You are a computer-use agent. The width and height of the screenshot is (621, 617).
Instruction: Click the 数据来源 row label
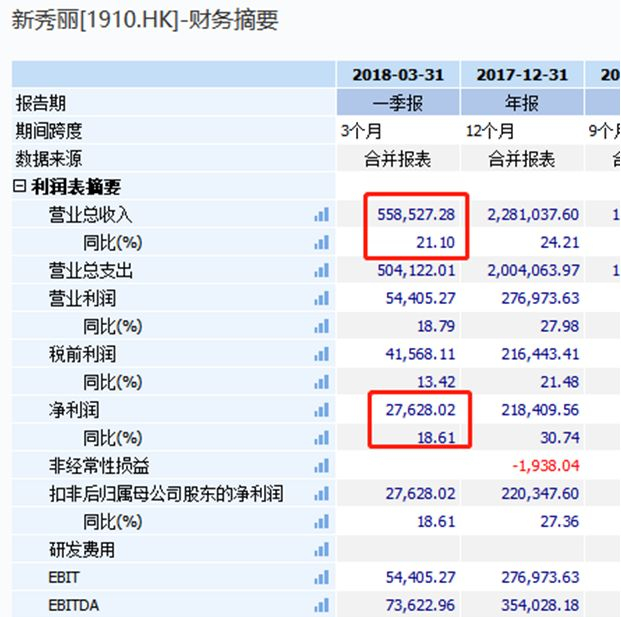point(49,159)
